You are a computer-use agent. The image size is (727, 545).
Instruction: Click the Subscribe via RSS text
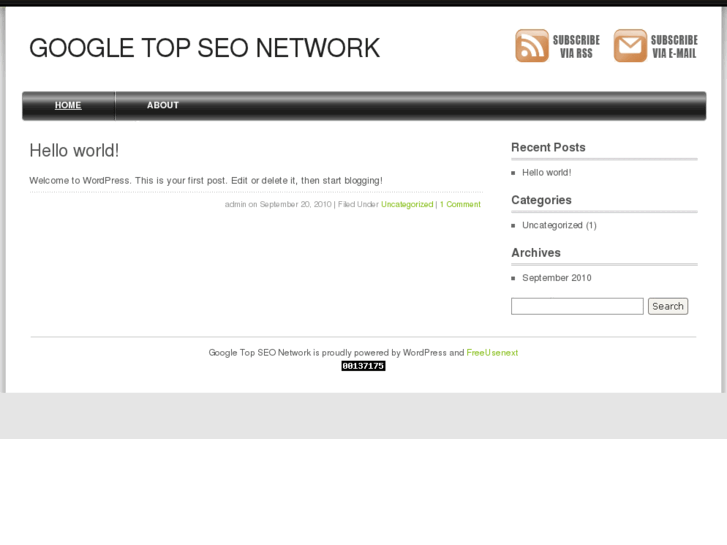(x=576, y=47)
